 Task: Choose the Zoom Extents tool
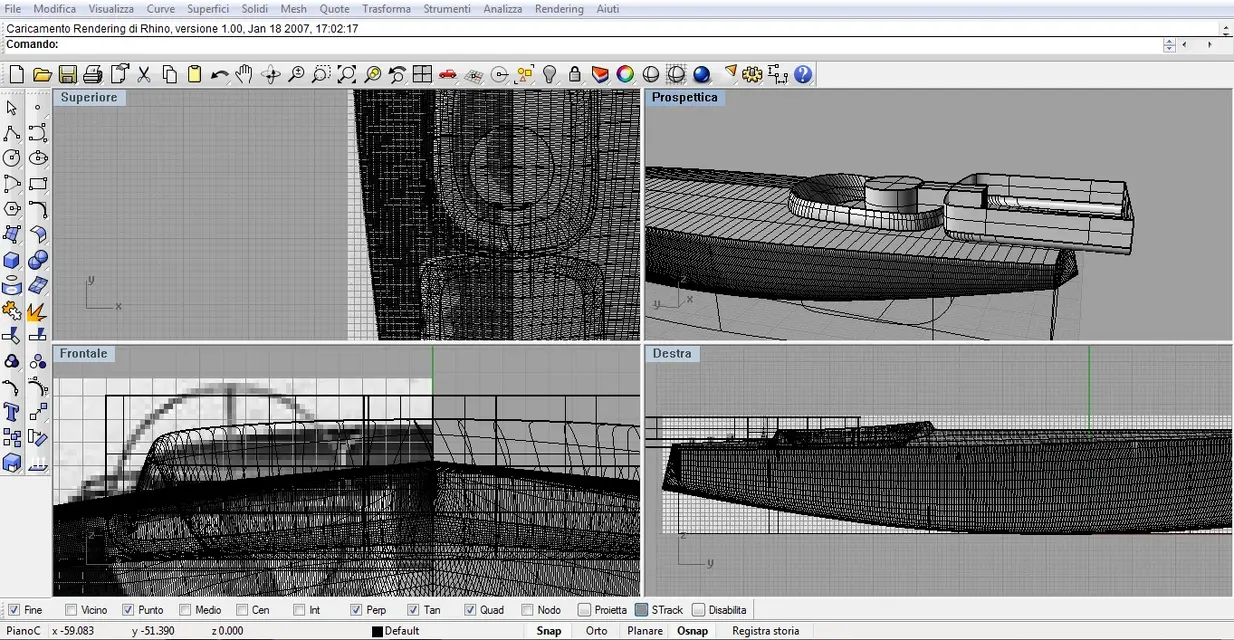[346, 74]
